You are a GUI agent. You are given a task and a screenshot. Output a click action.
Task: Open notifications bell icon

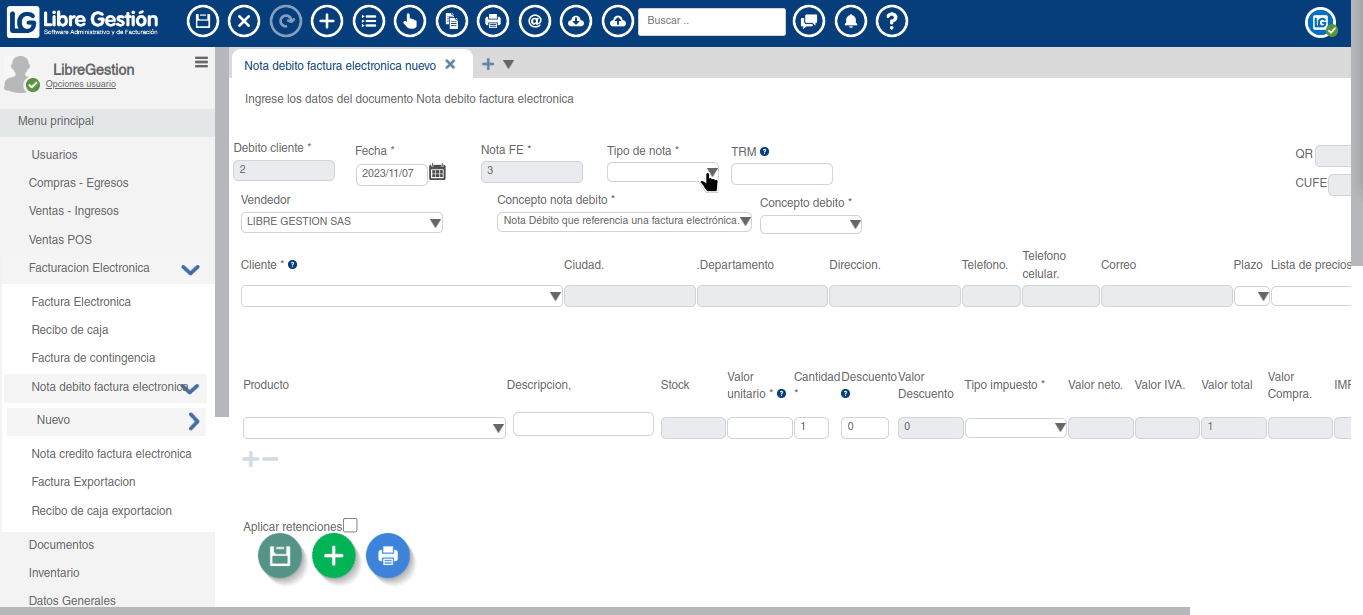850,21
